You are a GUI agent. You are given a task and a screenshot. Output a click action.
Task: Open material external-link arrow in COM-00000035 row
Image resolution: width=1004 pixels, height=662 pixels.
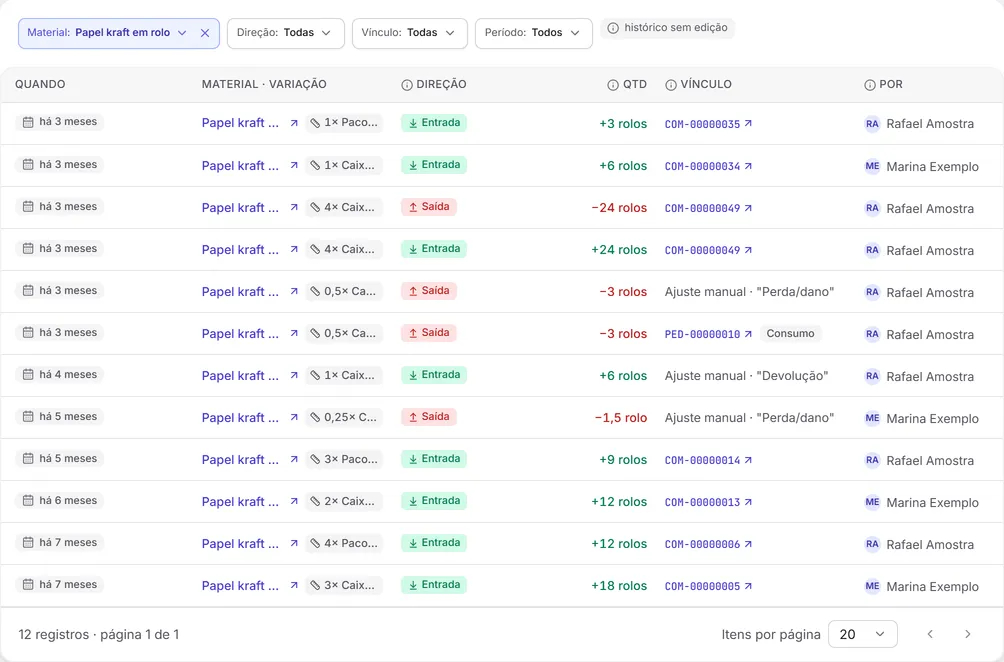(x=294, y=124)
